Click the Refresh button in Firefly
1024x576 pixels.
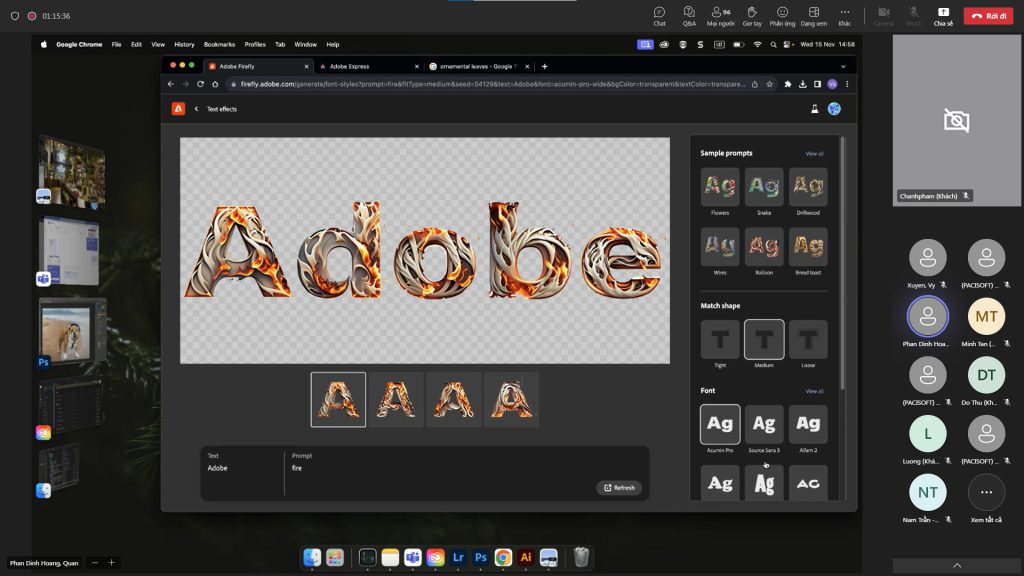click(x=619, y=488)
